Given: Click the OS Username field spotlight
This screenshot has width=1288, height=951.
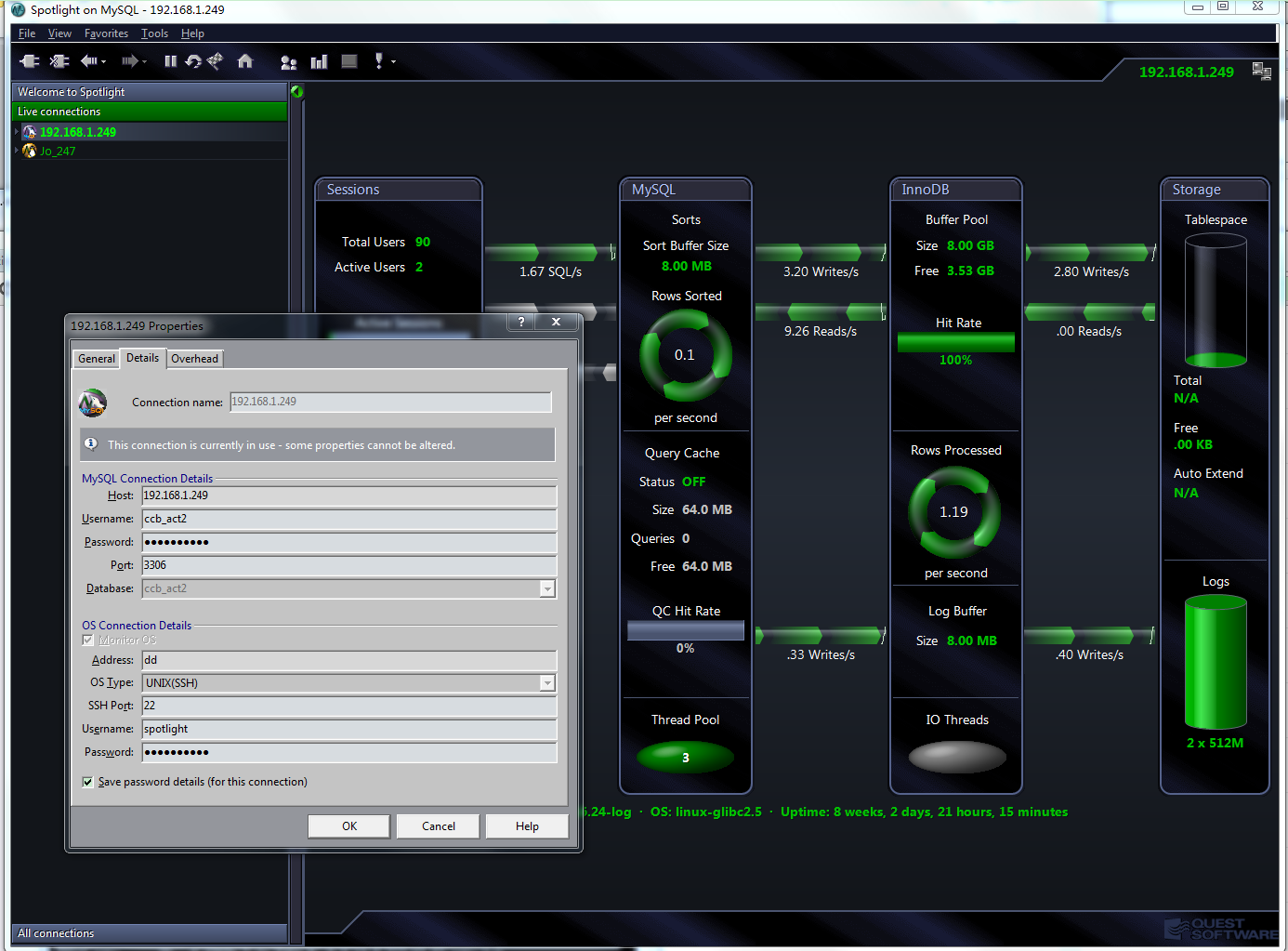Looking at the screenshot, I should tap(349, 729).
